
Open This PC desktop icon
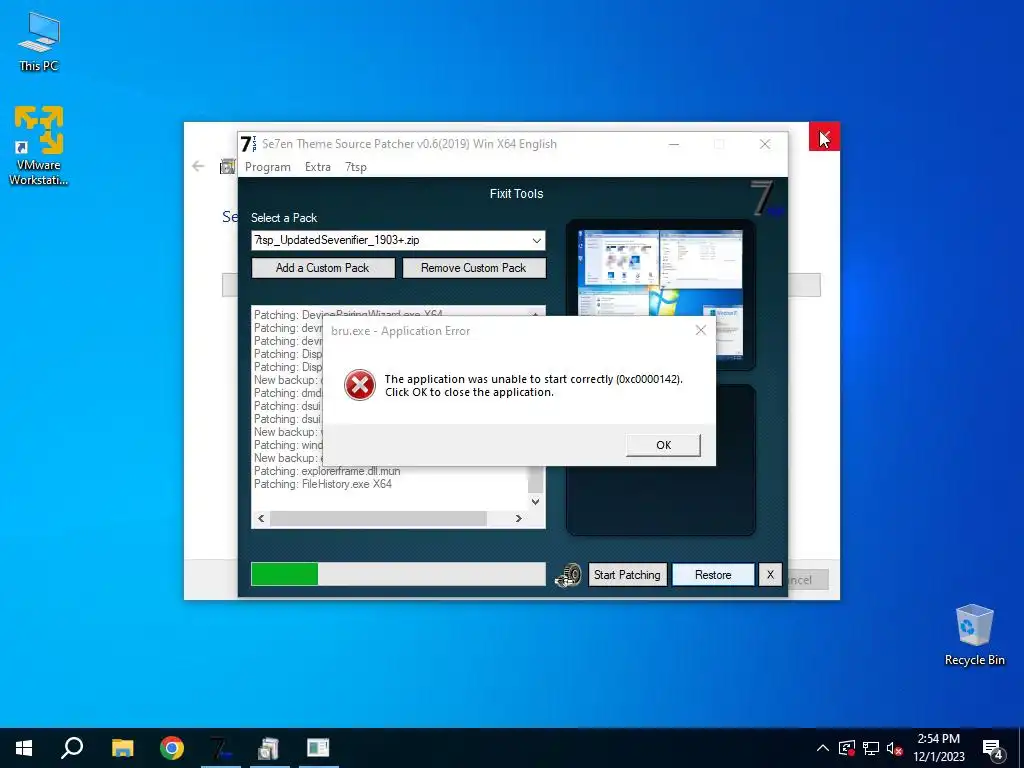[x=39, y=41]
